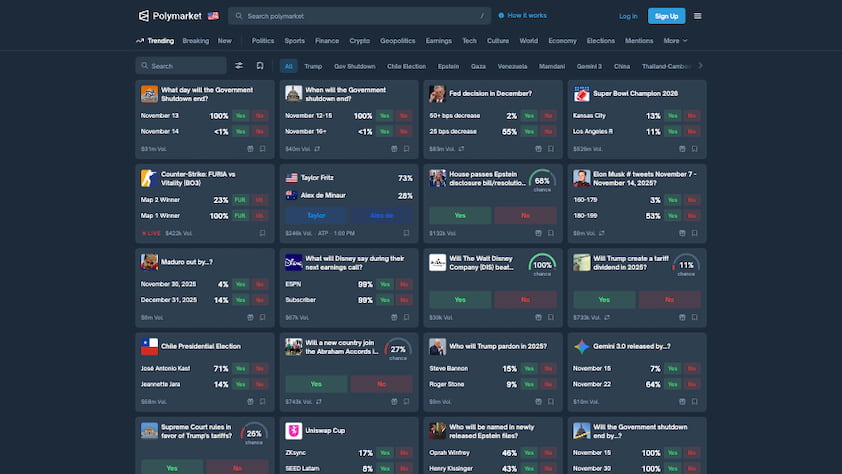Open the How it works link
The image size is (842, 474).
527,16
